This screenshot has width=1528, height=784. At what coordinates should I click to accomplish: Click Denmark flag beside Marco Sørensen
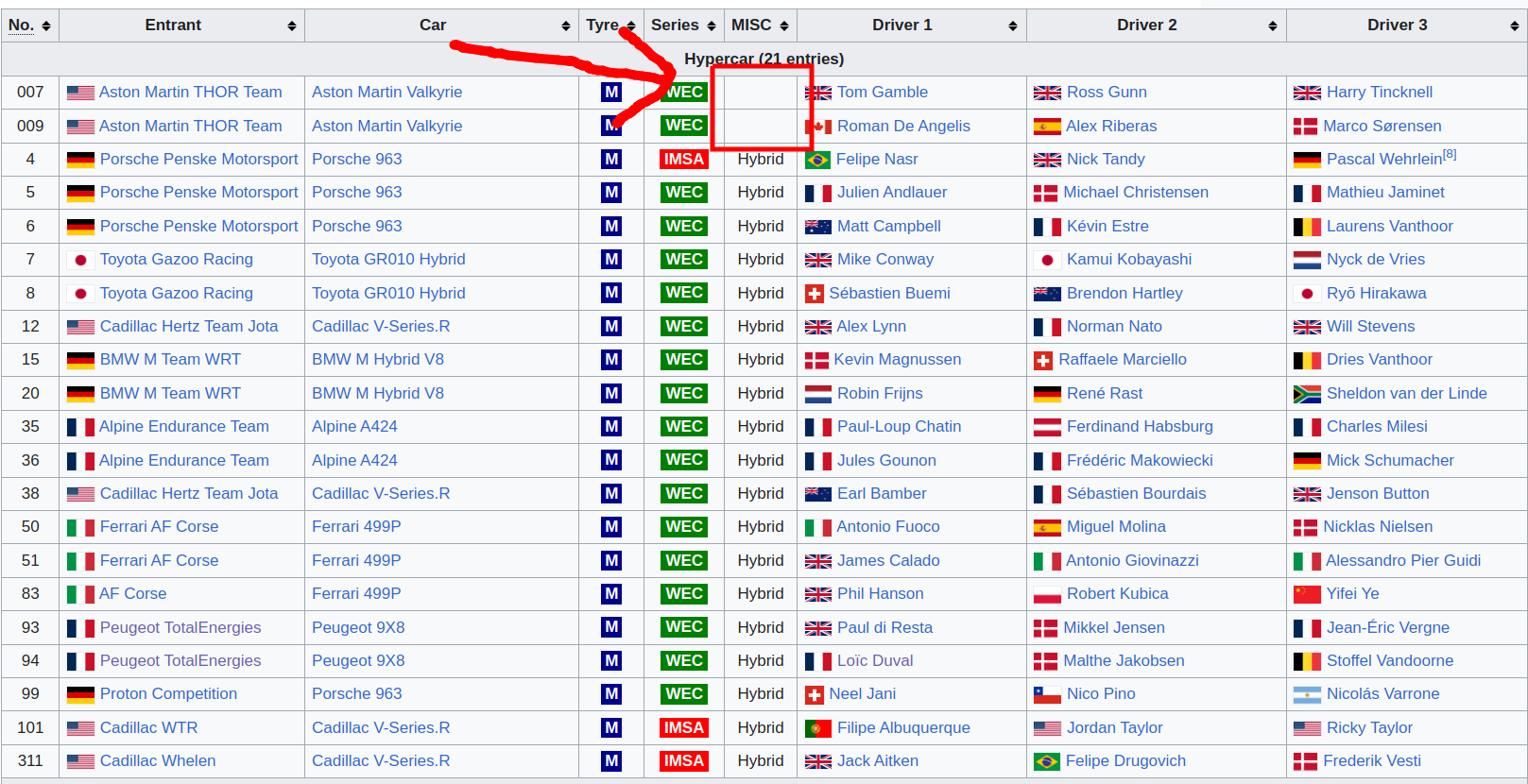click(1305, 127)
